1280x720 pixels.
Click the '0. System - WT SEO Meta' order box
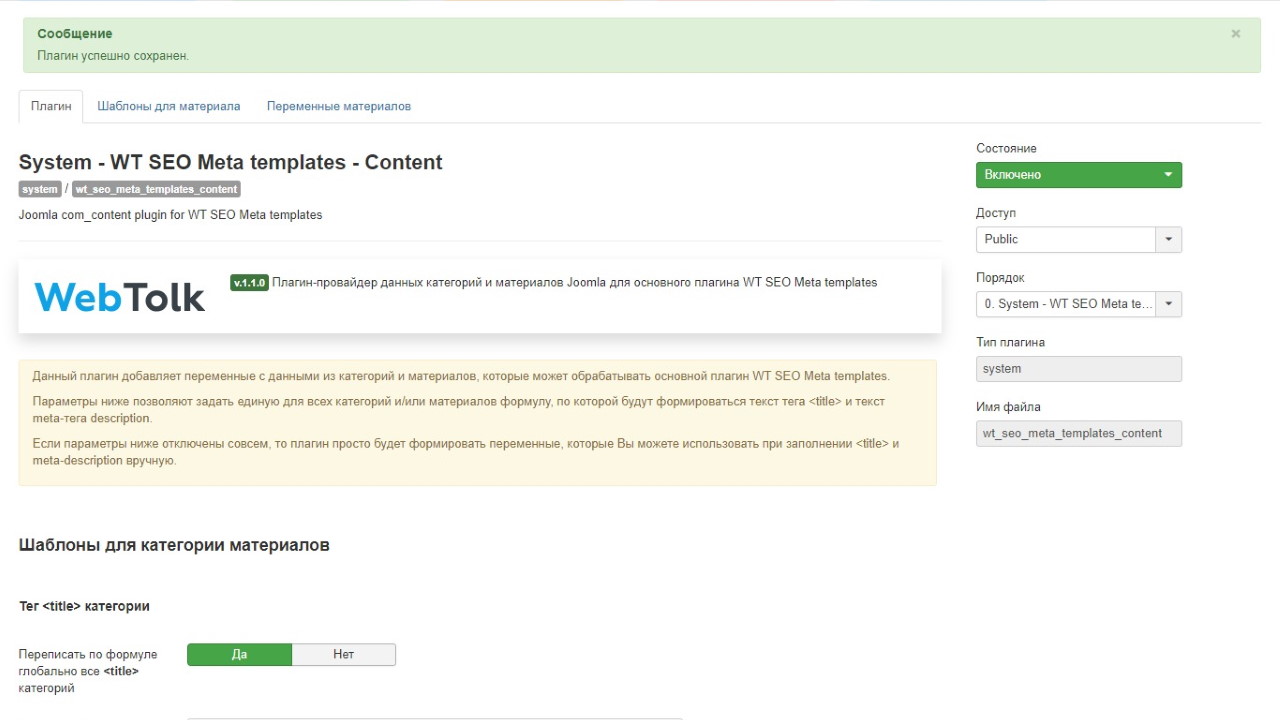[x=1066, y=304]
